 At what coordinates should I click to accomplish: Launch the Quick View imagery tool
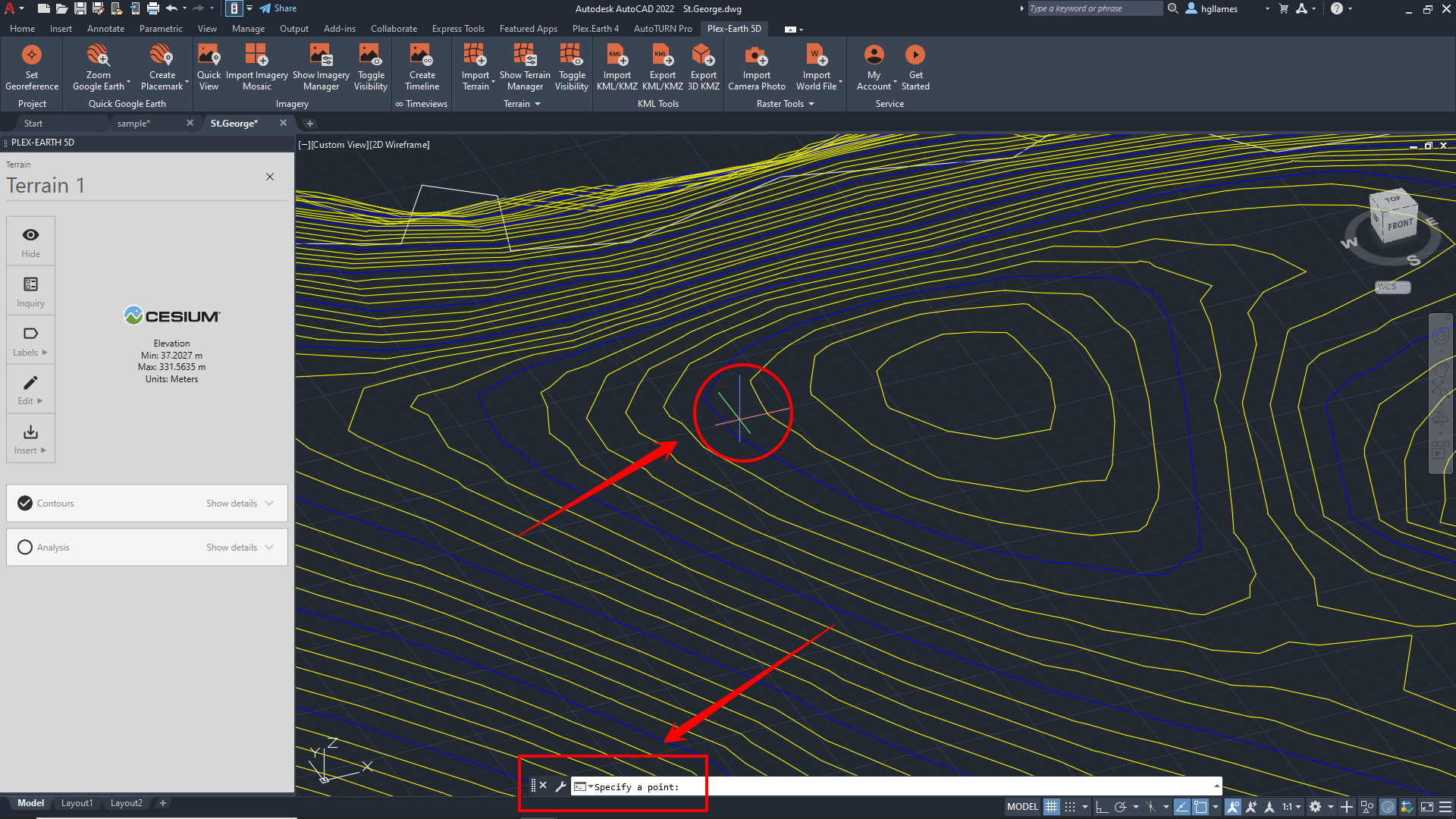pos(209,67)
